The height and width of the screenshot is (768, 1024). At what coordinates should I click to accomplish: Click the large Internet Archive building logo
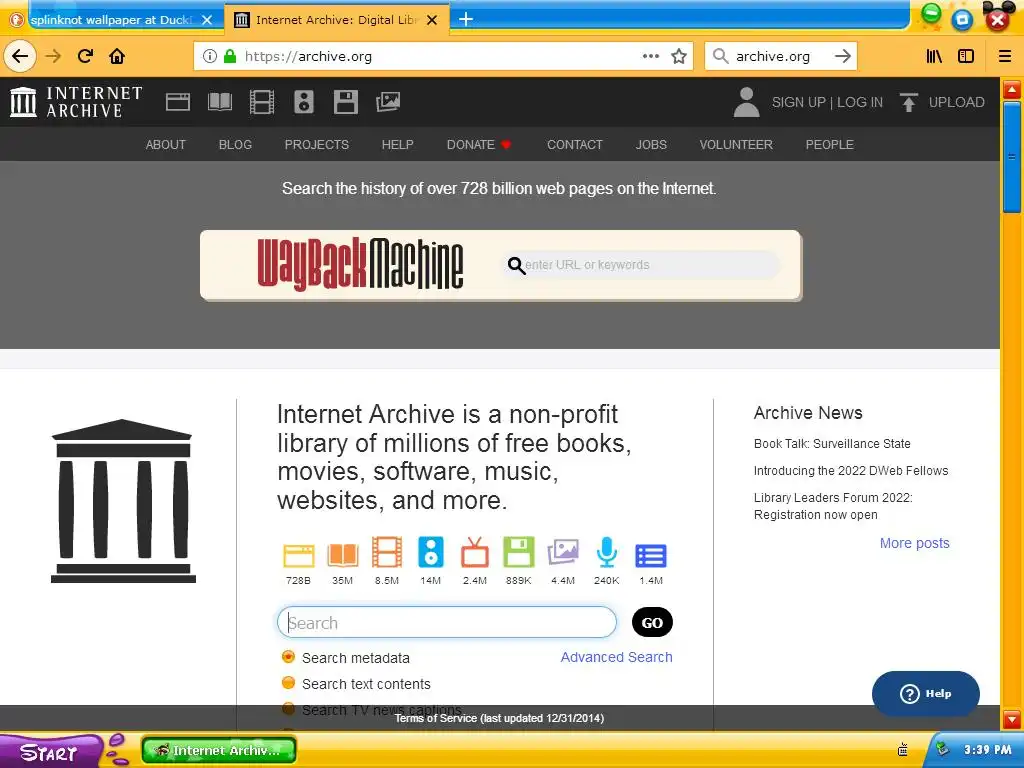pyautogui.click(x=123, y=501)
